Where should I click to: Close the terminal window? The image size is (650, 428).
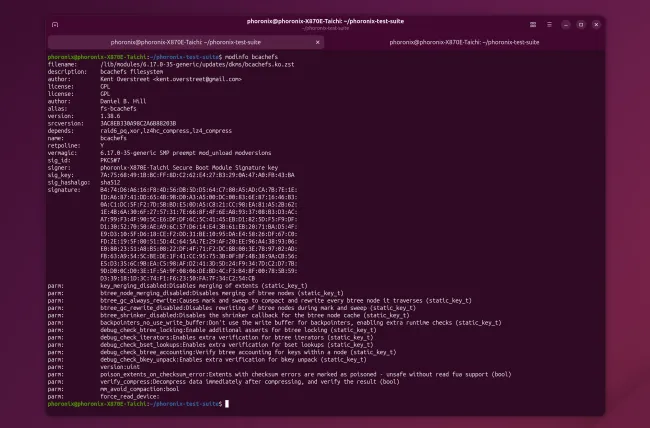pyautogui.click(x=597, y=25)
